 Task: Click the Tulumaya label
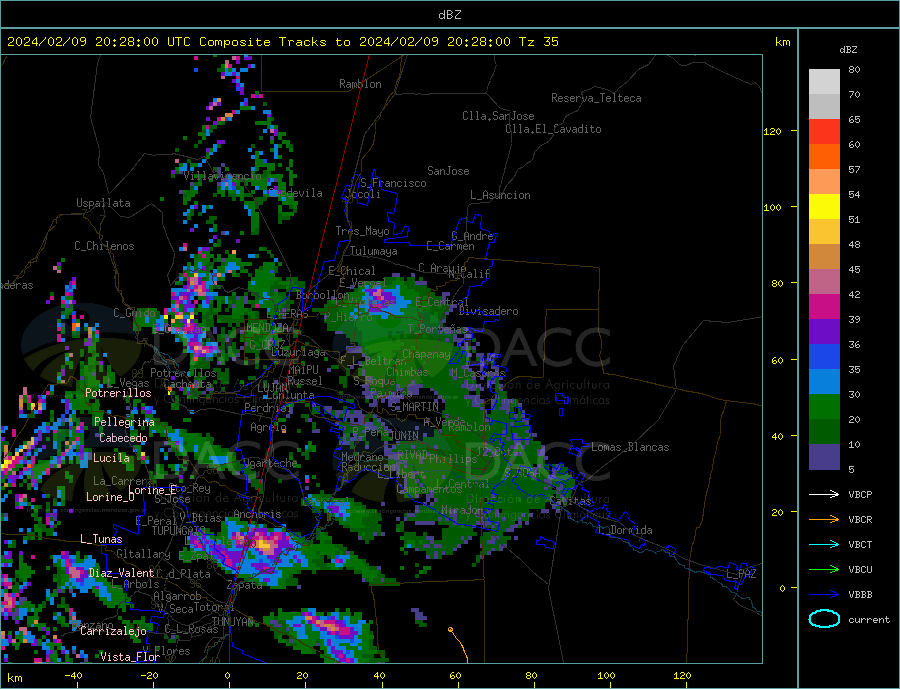374,251
